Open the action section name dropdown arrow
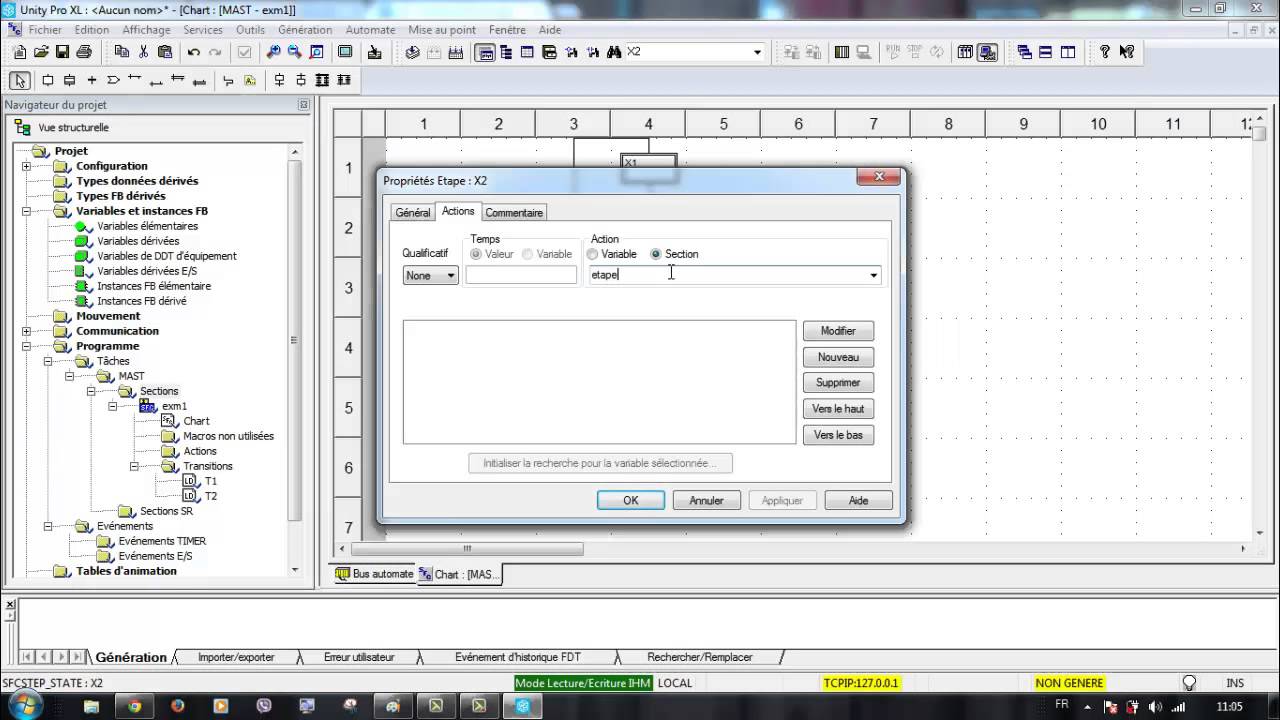Screen dimensions: 1280x720 [x=873, y=275]
